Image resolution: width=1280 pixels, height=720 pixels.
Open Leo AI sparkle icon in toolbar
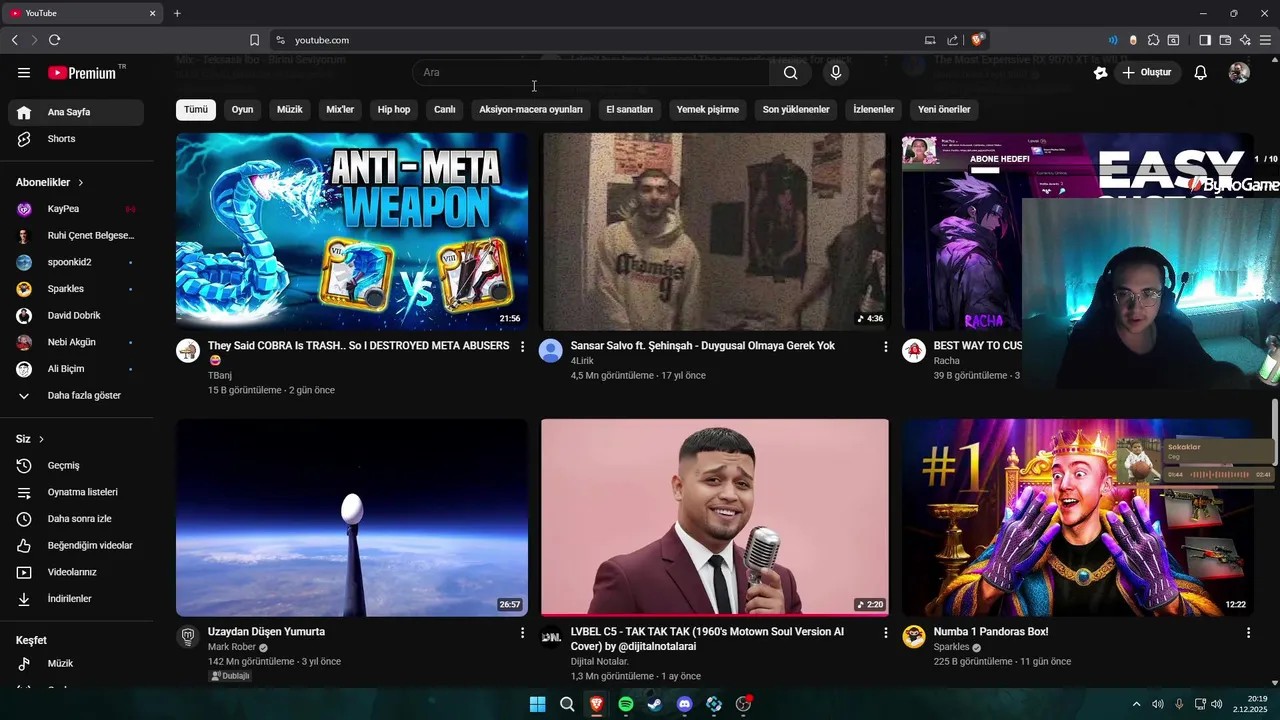tap(1245, 40)
